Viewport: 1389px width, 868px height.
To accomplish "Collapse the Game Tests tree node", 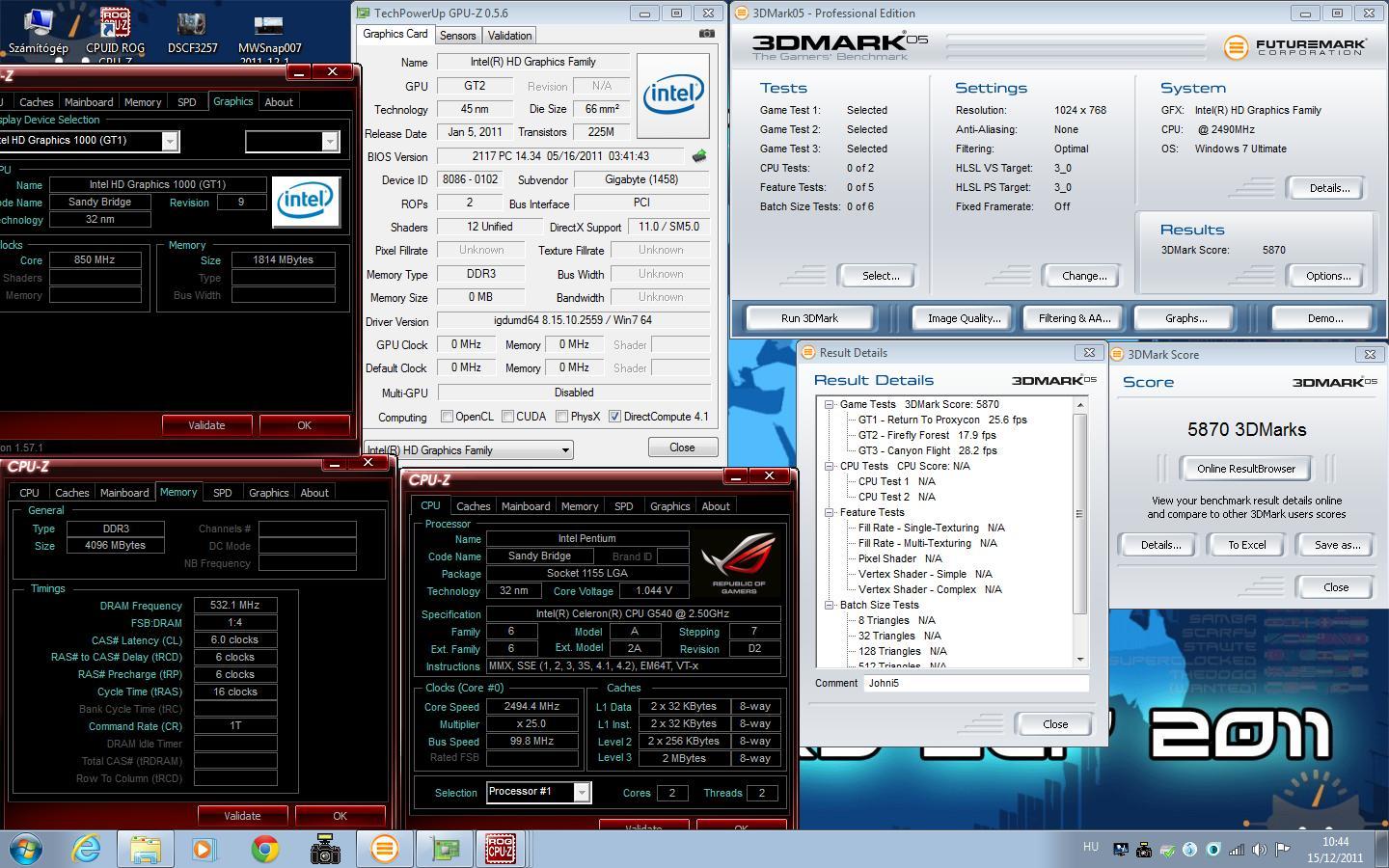I will [x=829, y=404].
